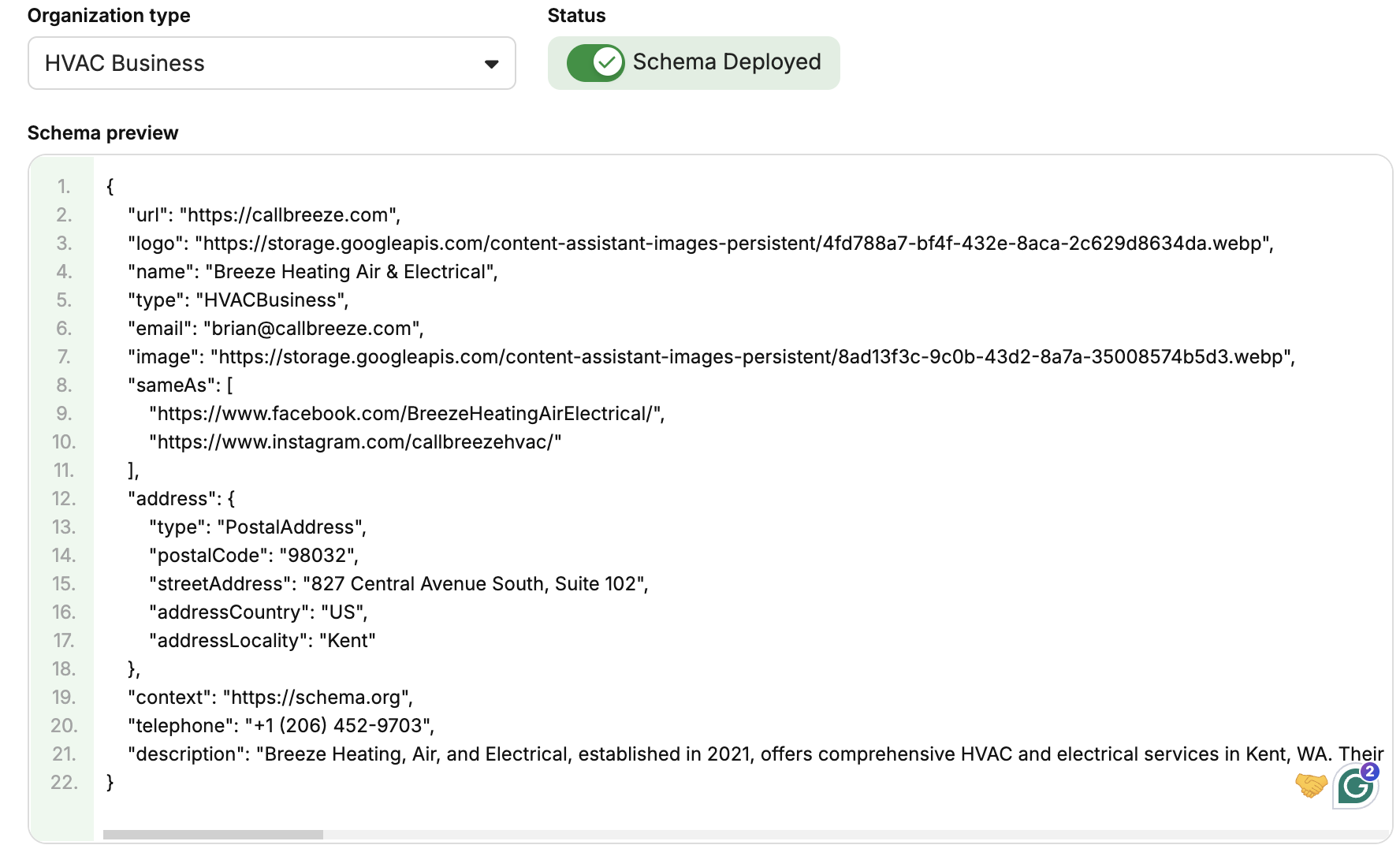Click the Status label
This screenshot has height=856, width=1400.
tap(576, 16)
